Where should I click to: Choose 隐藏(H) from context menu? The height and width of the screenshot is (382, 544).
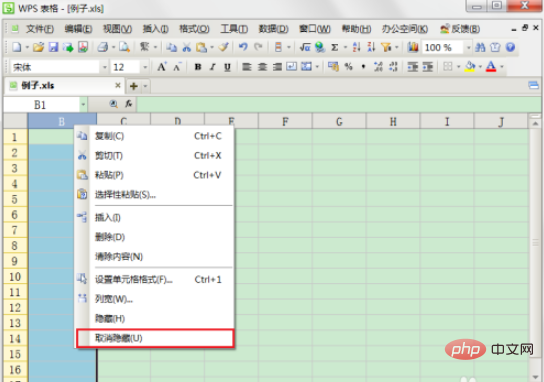155,318
